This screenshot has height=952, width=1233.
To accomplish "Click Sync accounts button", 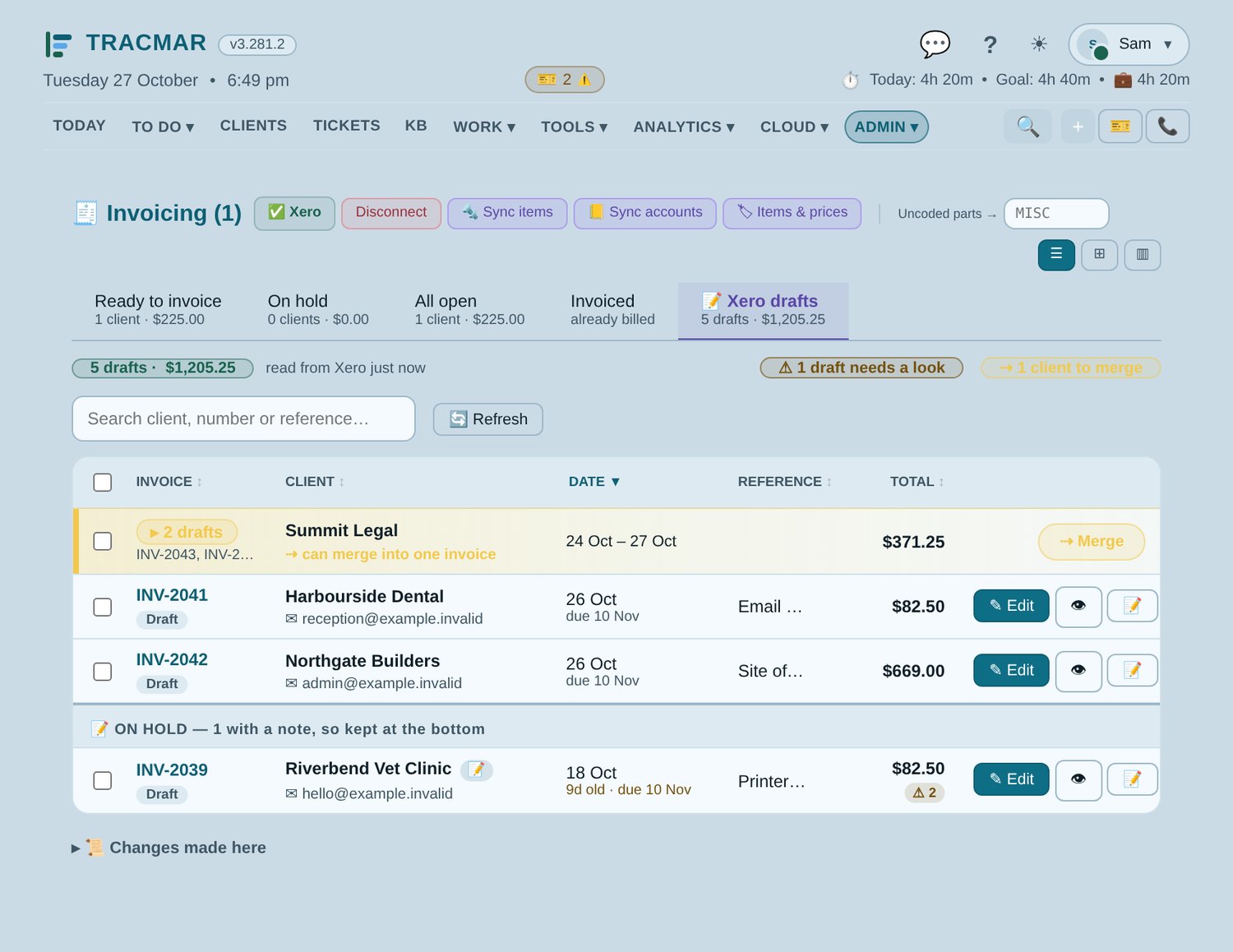I will click(x=645, y=213).
